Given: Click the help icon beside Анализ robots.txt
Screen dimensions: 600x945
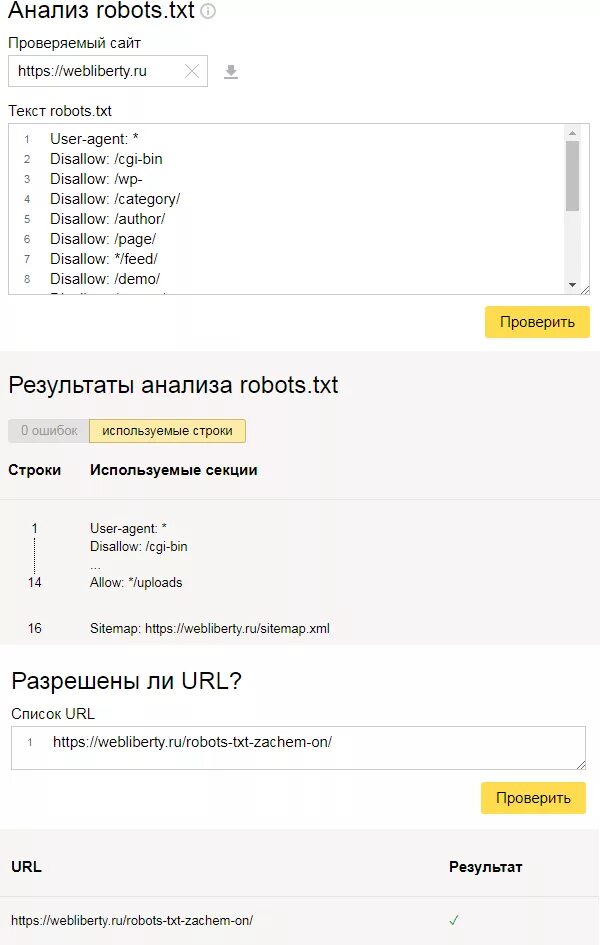Looking at the screenshot, I should tap(208, 12).
